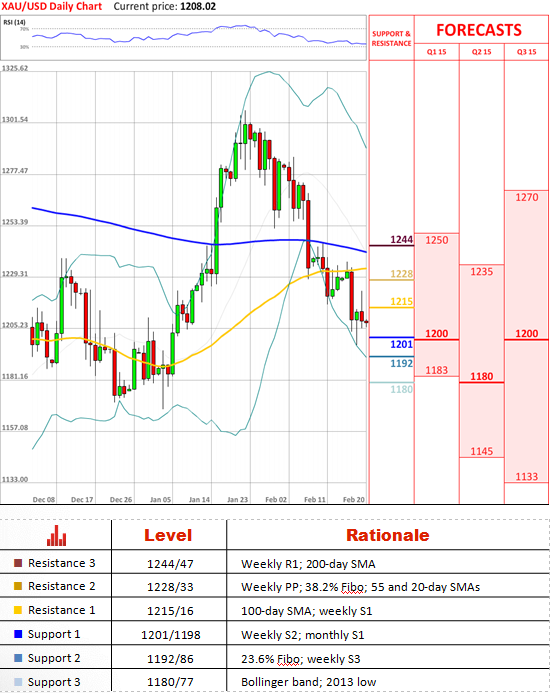Screen dimensions: 552x693
Task: Click the XAU/USD Daily Chart title
Action: (x=52, y=7)
